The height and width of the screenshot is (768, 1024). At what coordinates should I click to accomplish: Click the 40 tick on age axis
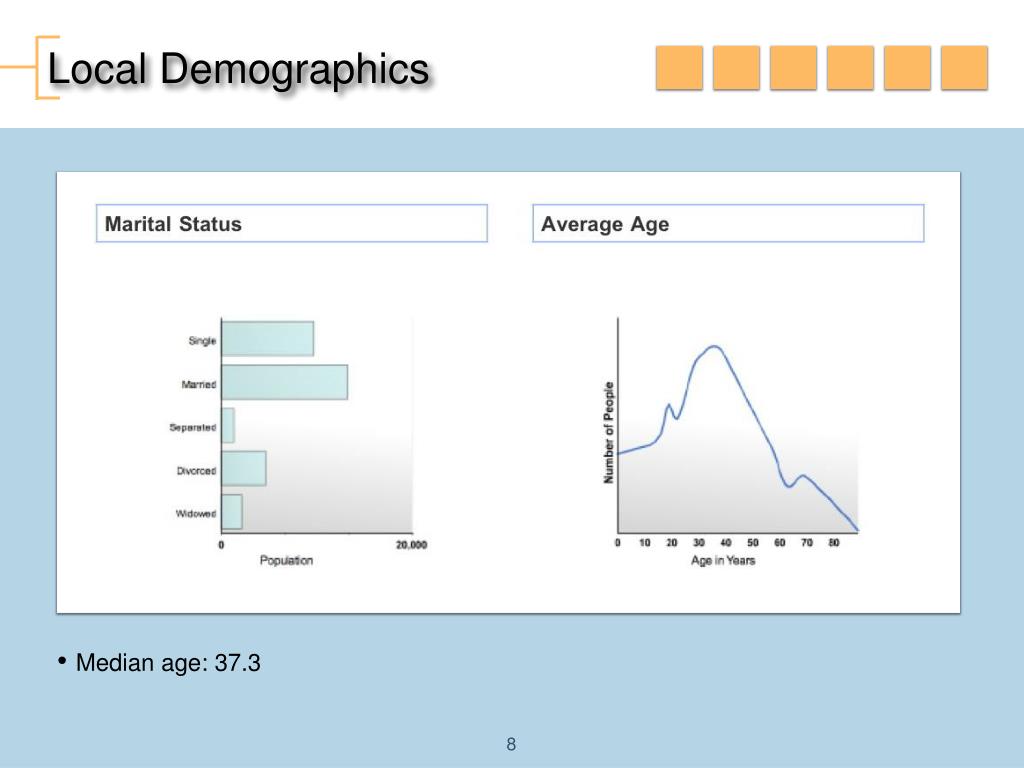pos(726,543)
